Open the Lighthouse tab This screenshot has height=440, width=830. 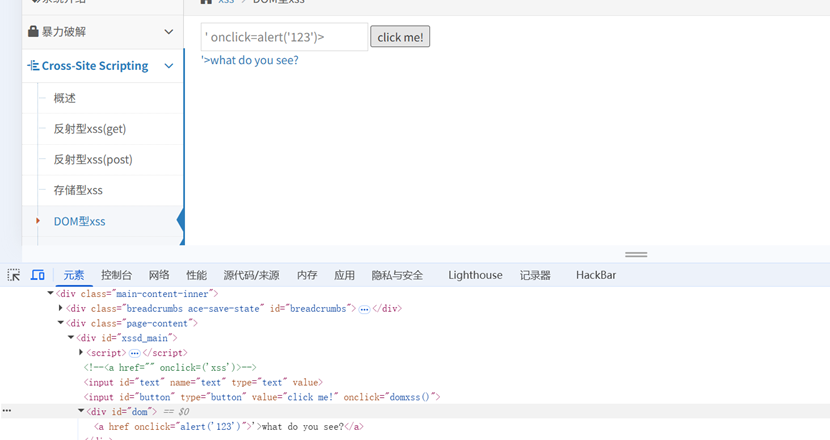pyautogui.click(x=475, y=275)
